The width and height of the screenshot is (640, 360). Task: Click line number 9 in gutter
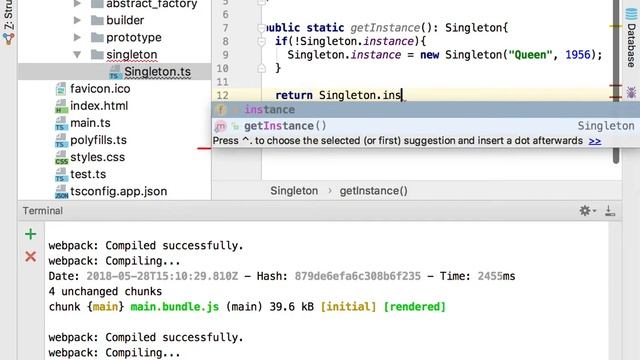point(225,55)
